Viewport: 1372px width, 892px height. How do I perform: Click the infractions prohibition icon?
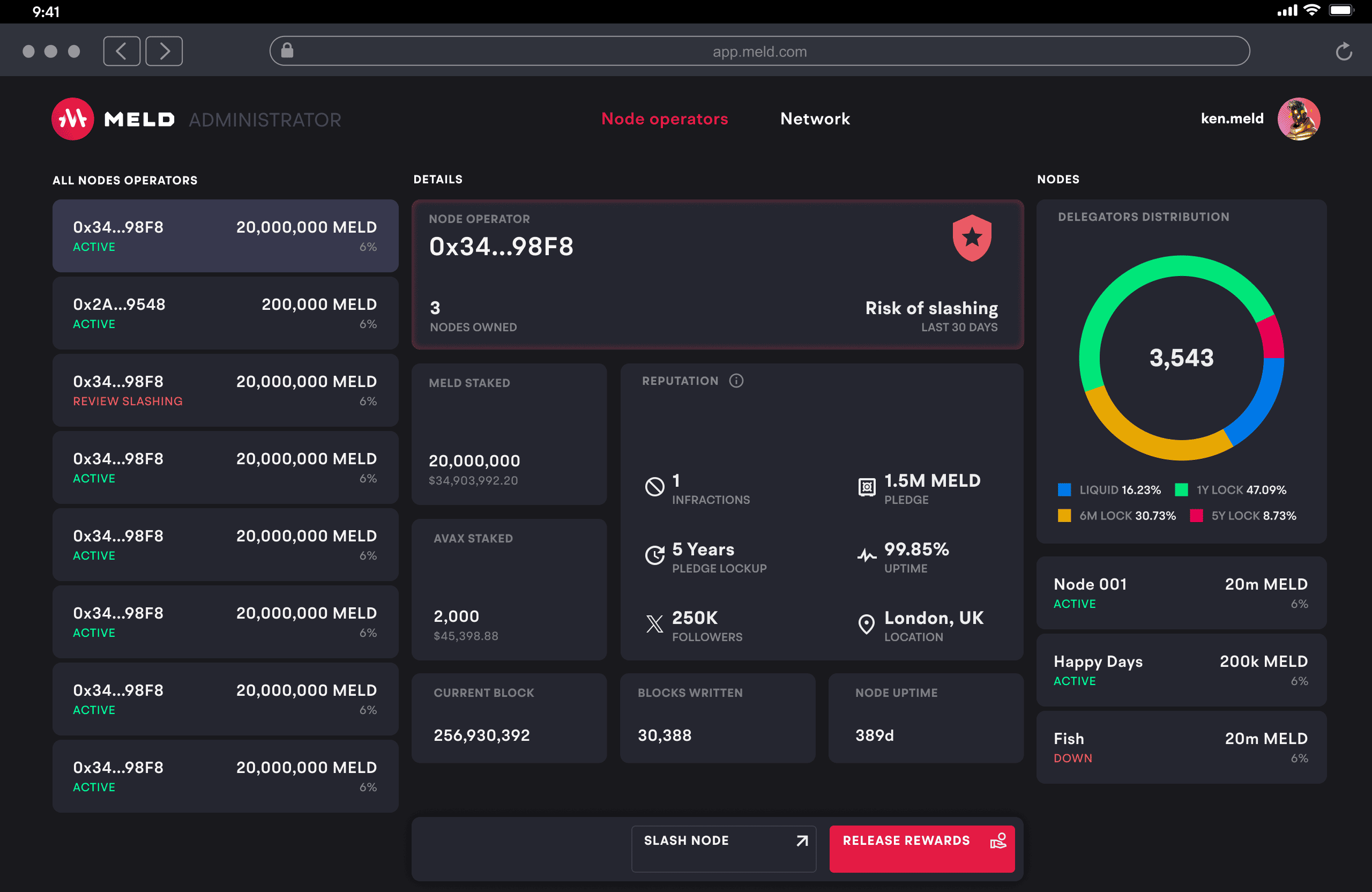point(655,486)
